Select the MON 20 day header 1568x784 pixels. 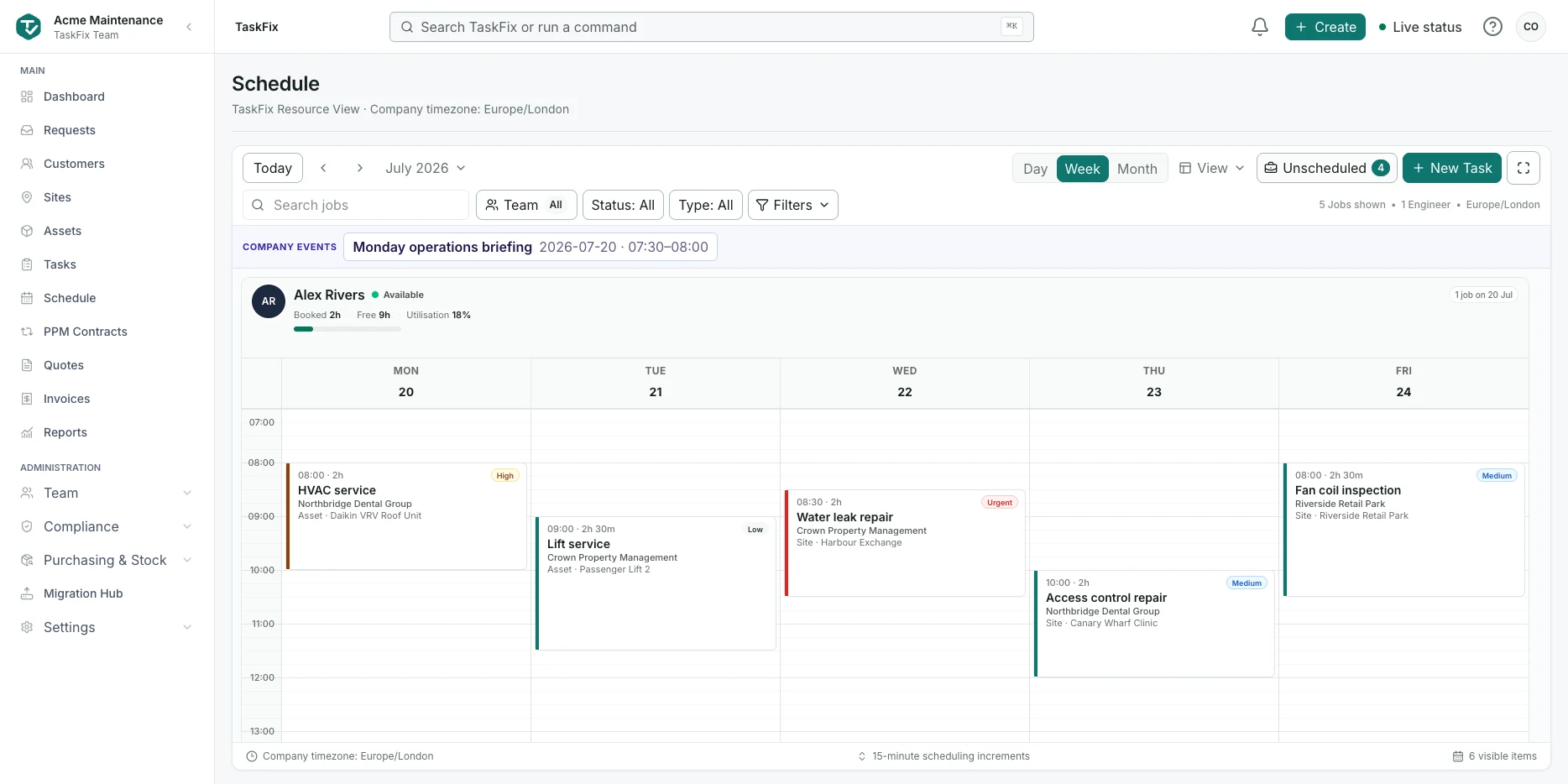click(406, 382)
